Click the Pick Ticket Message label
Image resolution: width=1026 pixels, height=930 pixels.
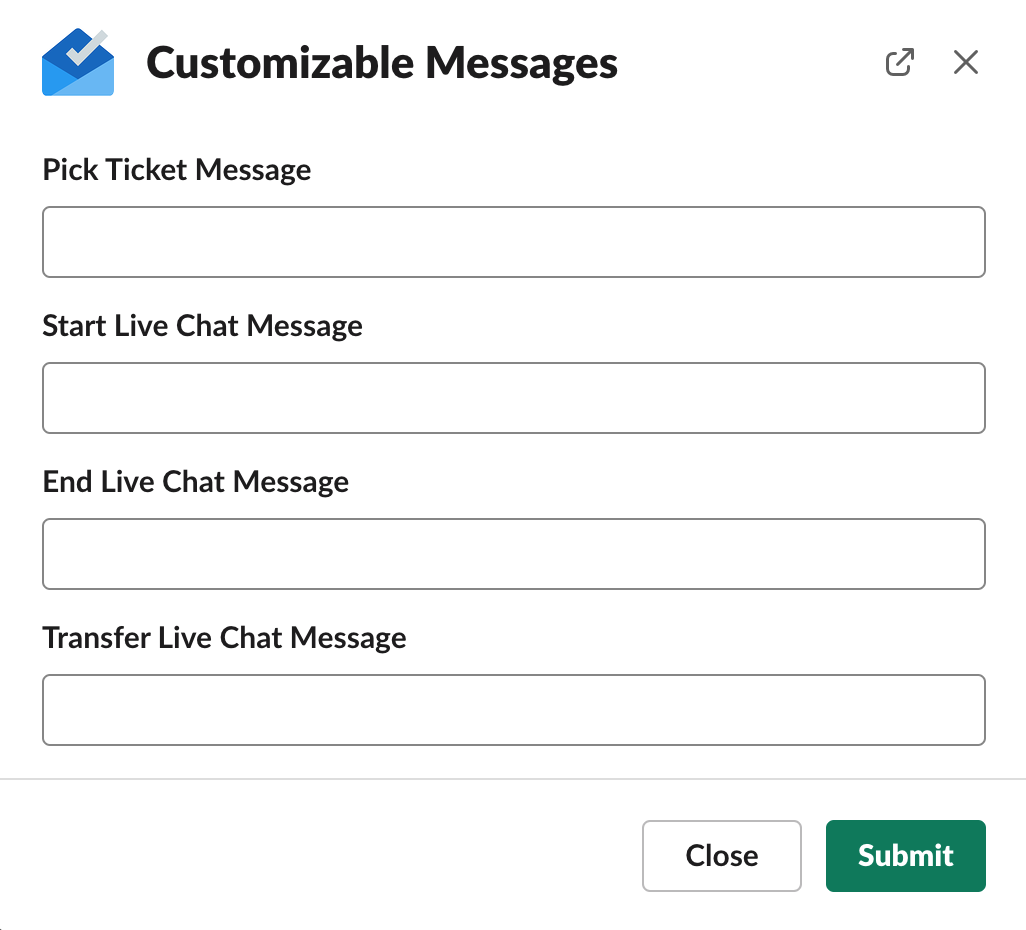tap(177, 170)
